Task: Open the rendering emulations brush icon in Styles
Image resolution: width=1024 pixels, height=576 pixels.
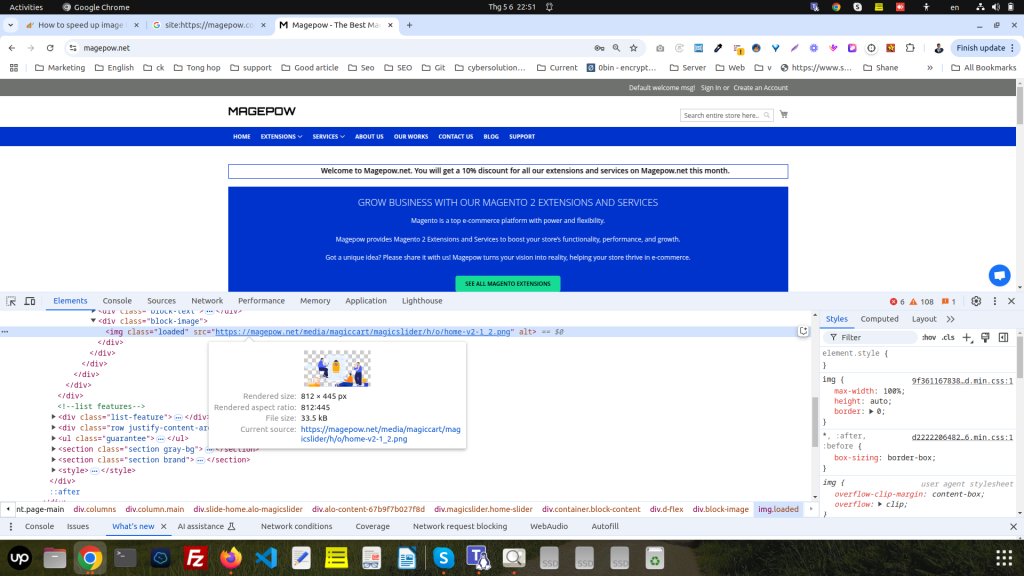Action: pos(985,338)
